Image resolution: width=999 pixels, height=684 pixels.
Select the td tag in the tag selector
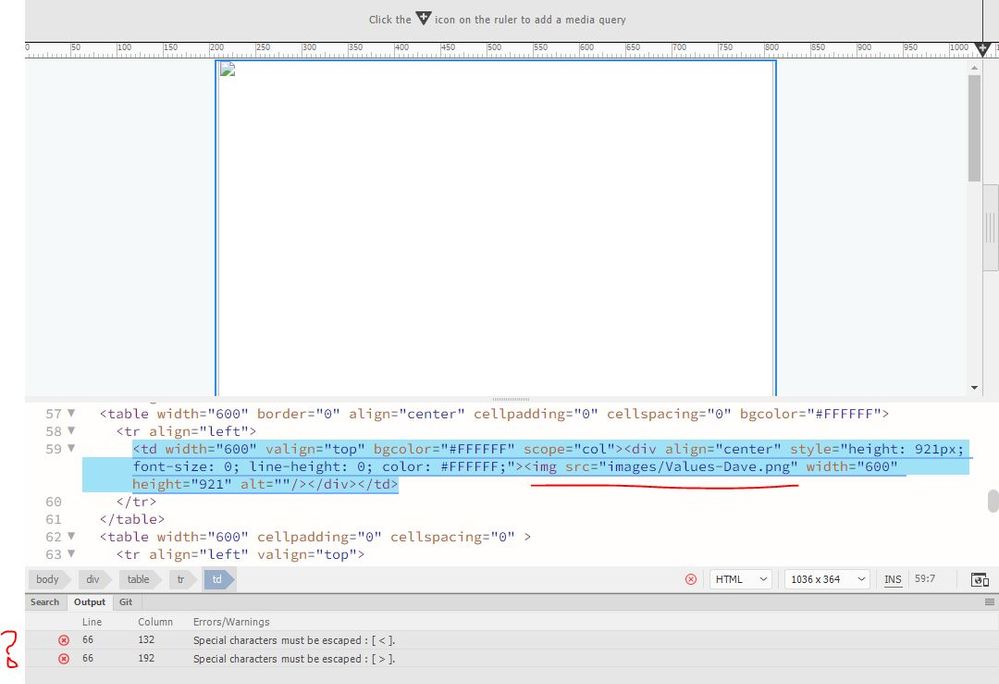tap(217, 579)
